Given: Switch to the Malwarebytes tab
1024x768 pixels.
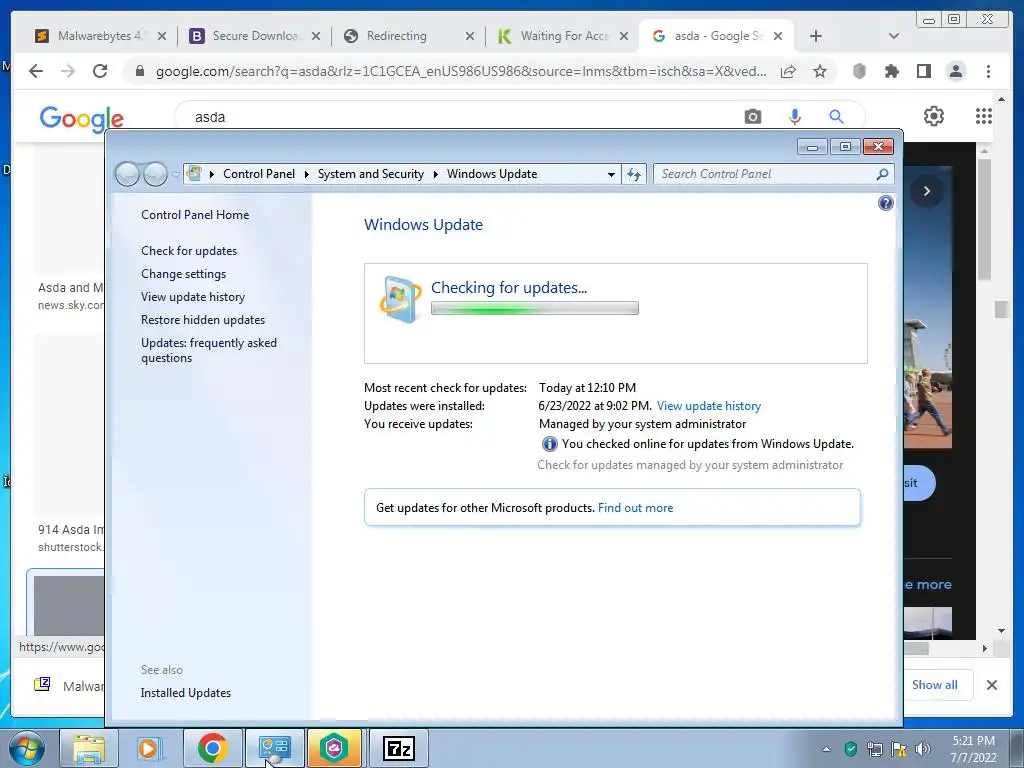Looking at the screenshot, I should pyautogui.click(x=99, y=36).
